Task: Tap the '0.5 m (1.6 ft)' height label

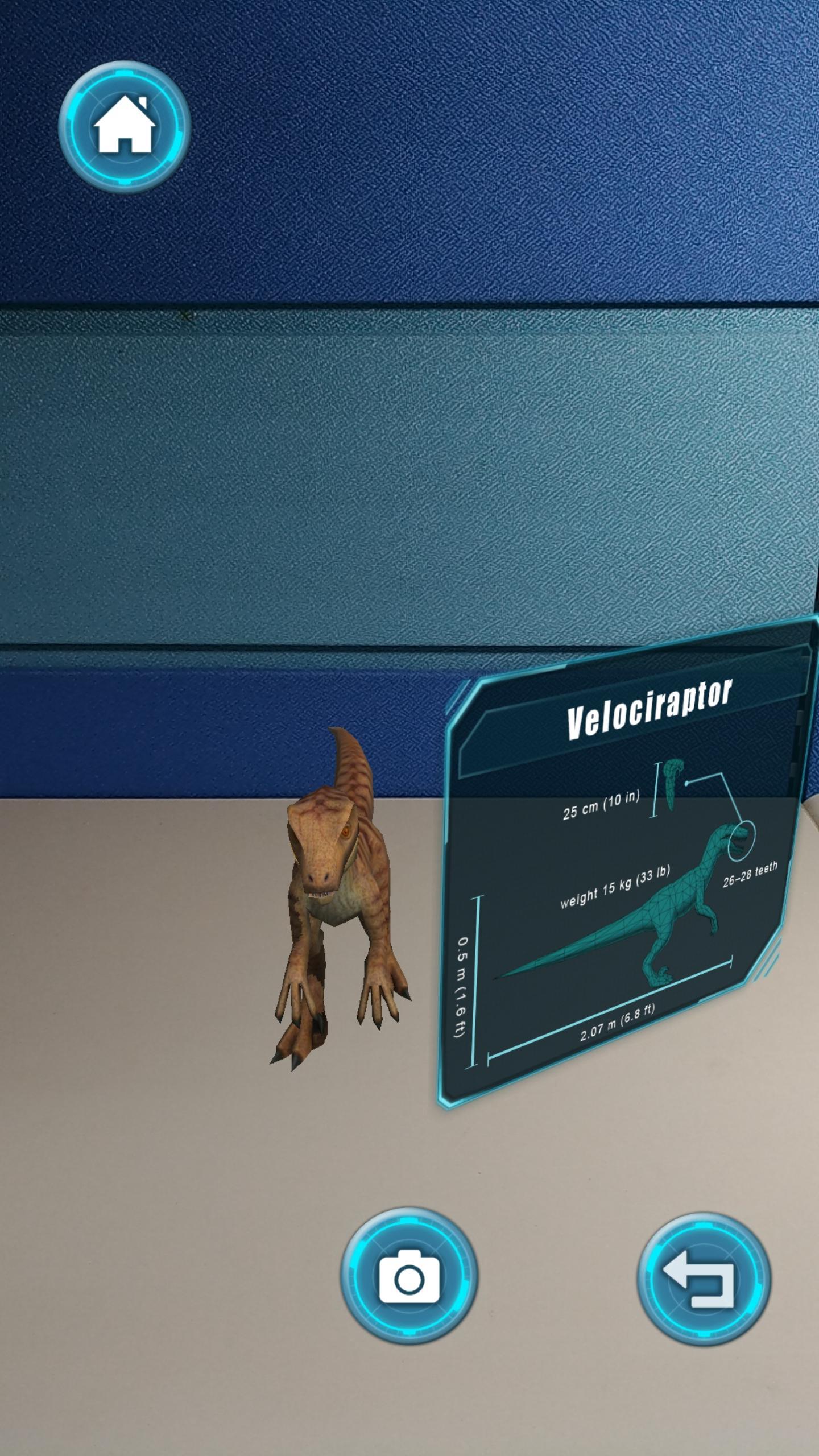Action: 462,987
